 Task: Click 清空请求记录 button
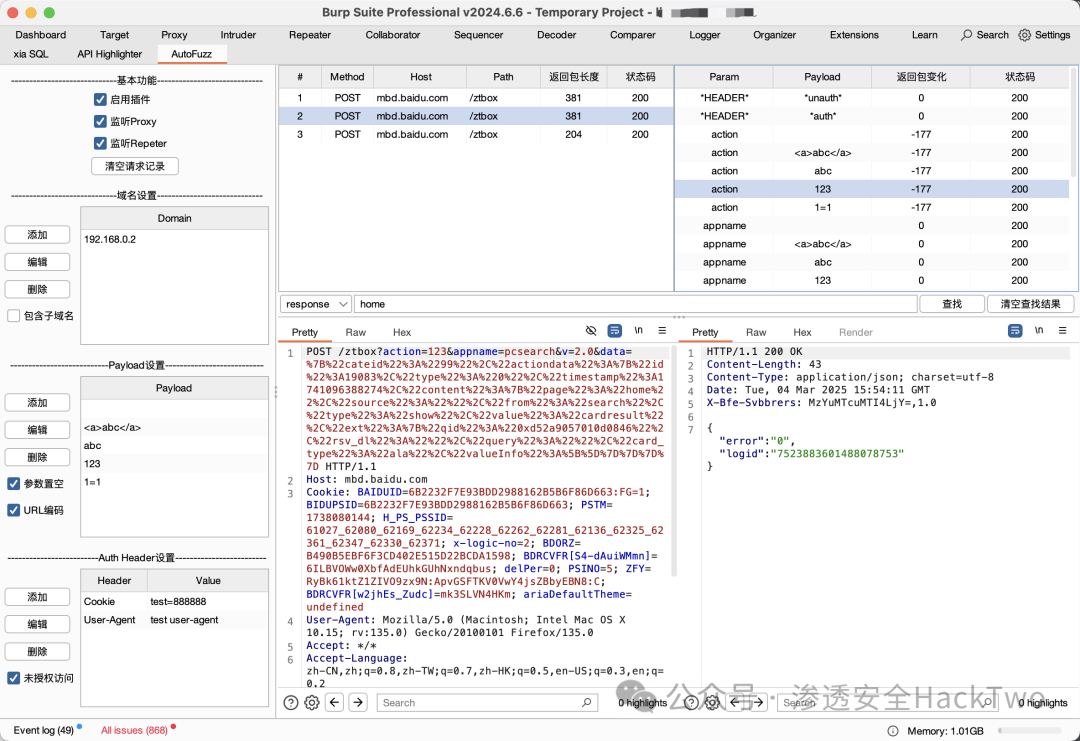pyautogui.click(x=135, y=166)
